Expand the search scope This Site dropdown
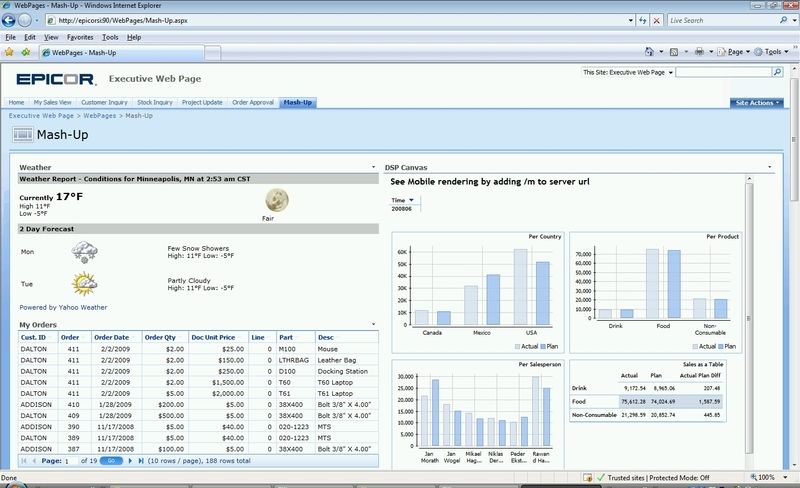 click(670, 73)
